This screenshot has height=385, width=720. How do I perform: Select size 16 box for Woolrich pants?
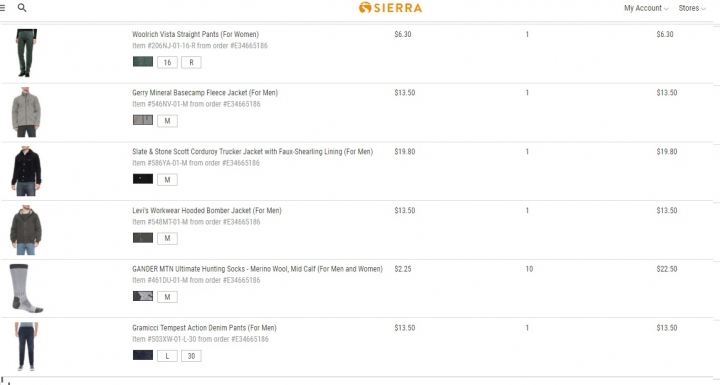[x=167, y=62]
